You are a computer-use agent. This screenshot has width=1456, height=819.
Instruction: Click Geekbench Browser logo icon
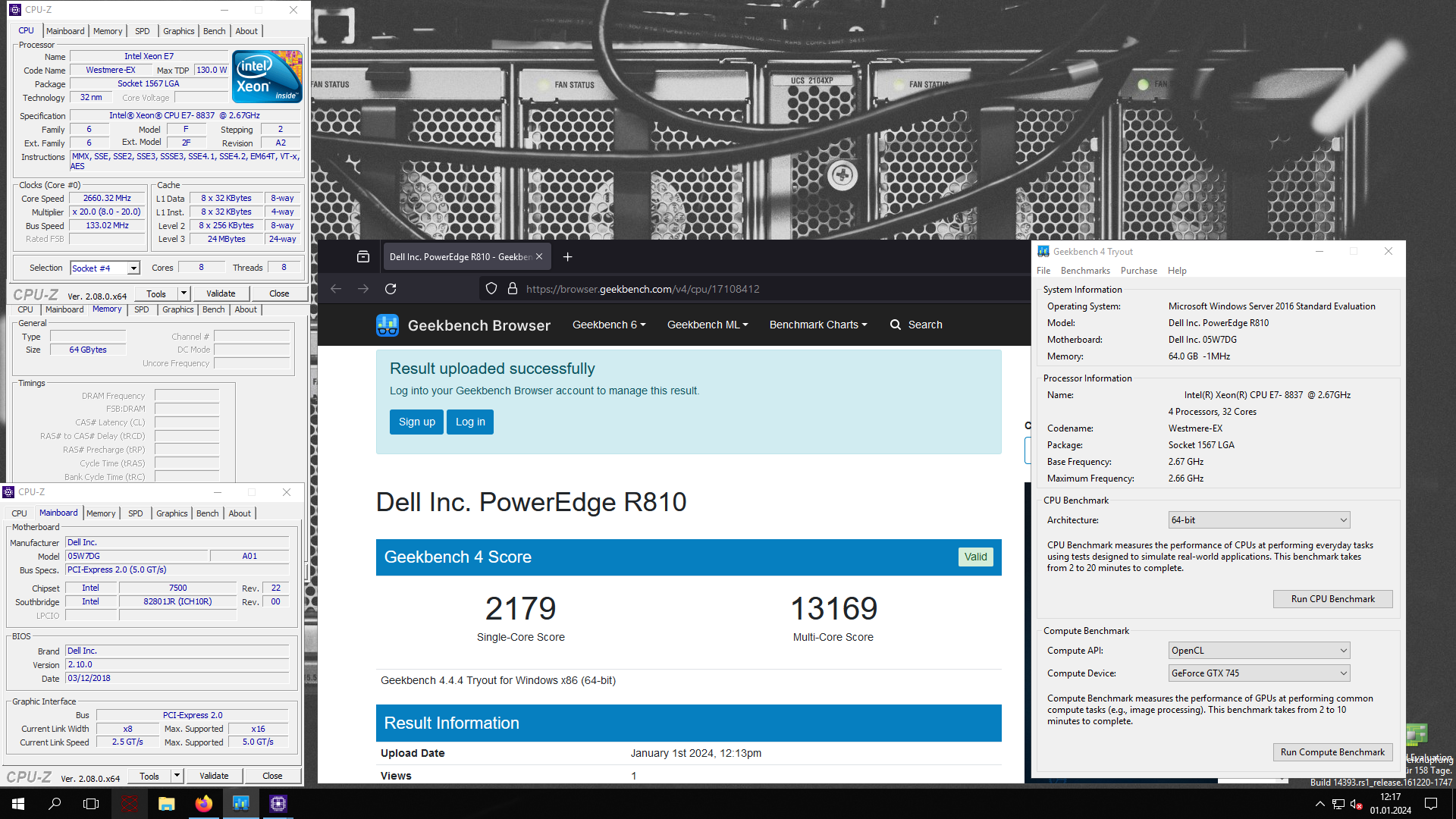[x=388, y=325]
